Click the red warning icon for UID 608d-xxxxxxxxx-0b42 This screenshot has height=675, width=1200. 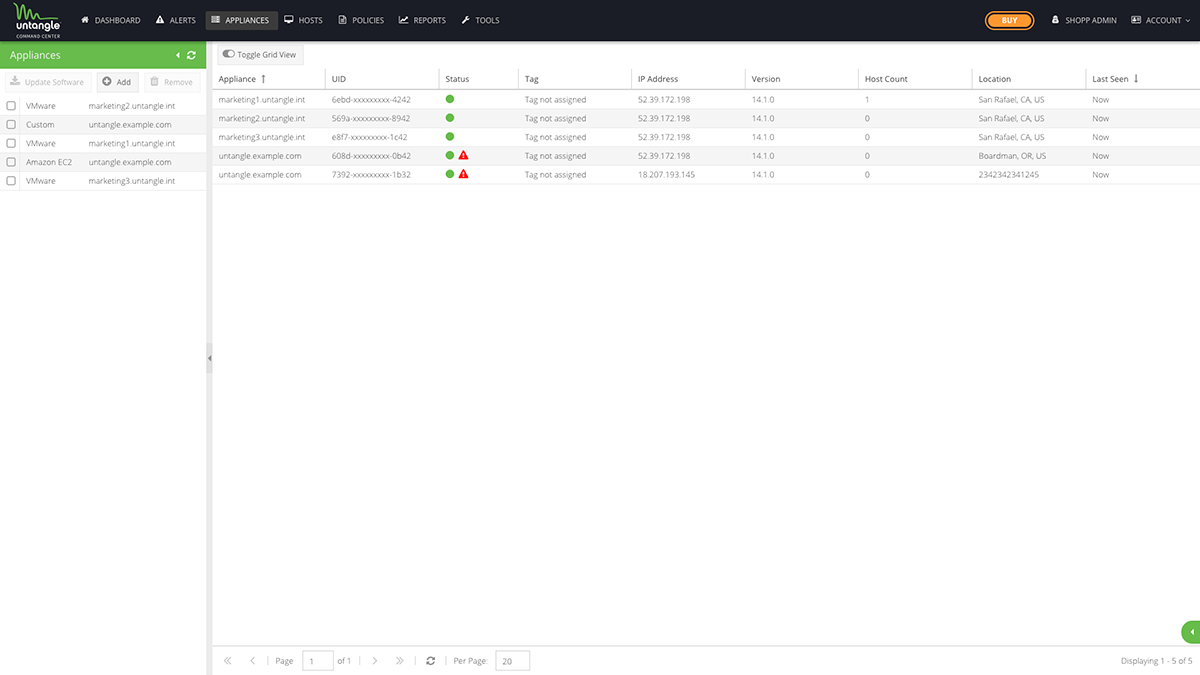click(464, 155)
